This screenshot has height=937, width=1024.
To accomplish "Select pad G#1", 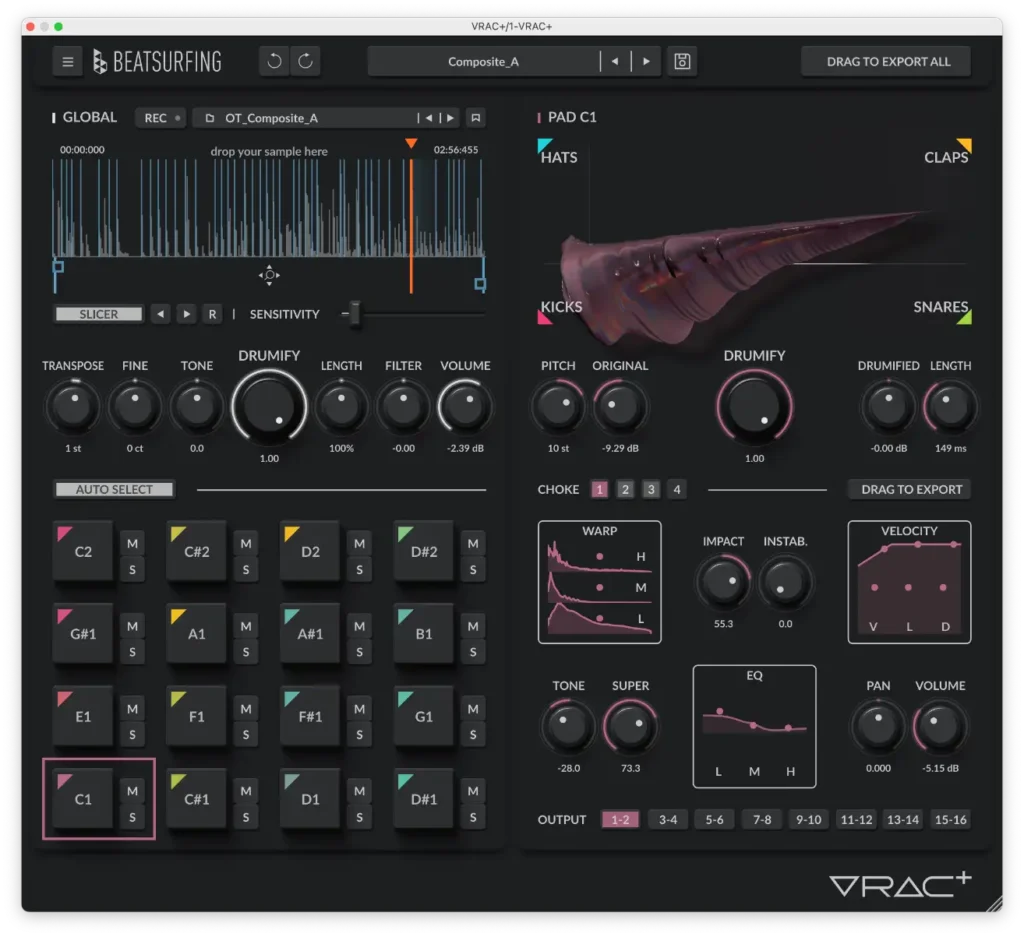I will tap(83, 634).
